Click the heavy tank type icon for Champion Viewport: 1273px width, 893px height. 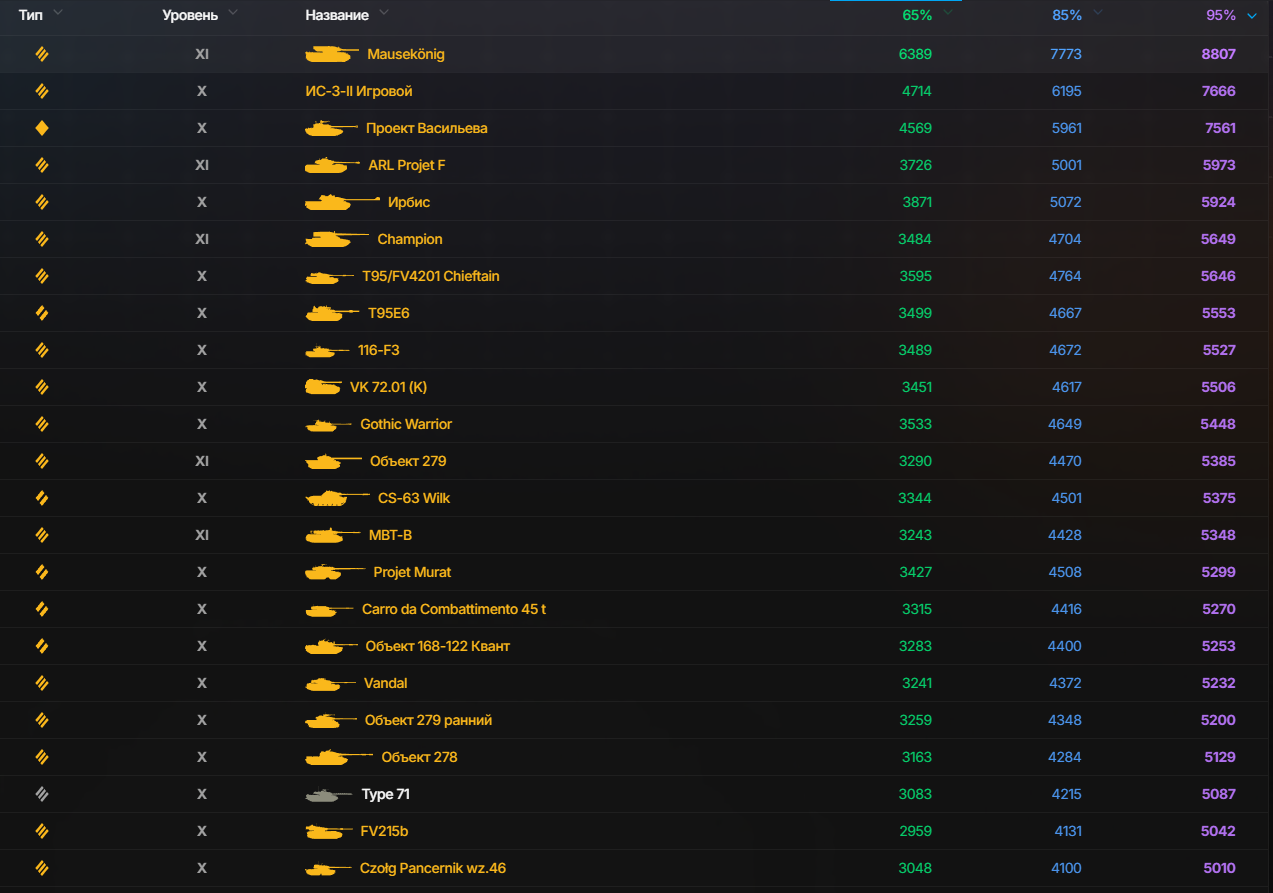click(42, 239)
